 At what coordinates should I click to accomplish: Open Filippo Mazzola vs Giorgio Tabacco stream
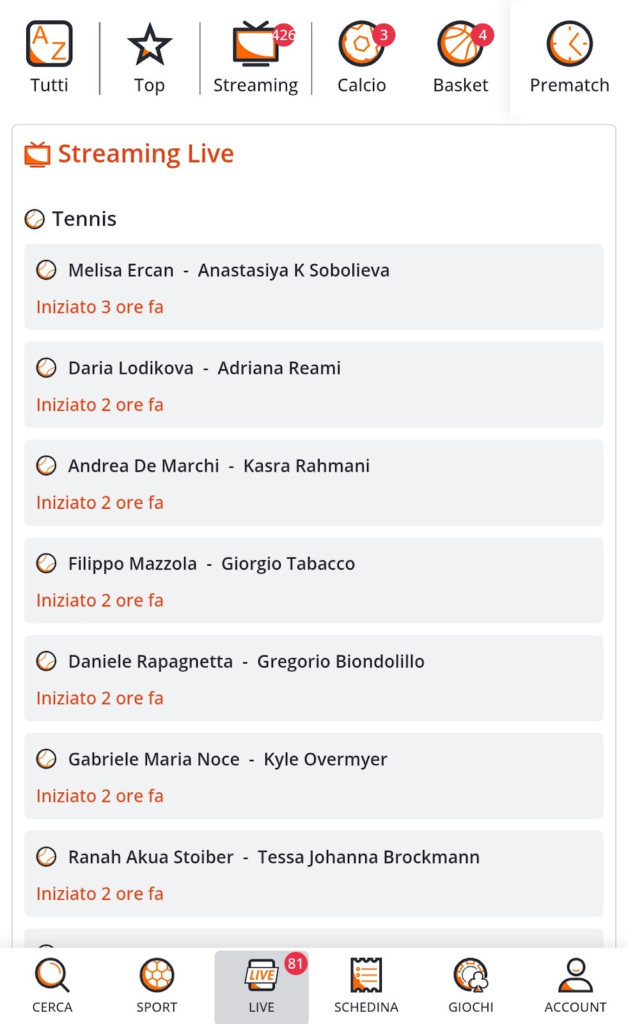tap(314, 581)
